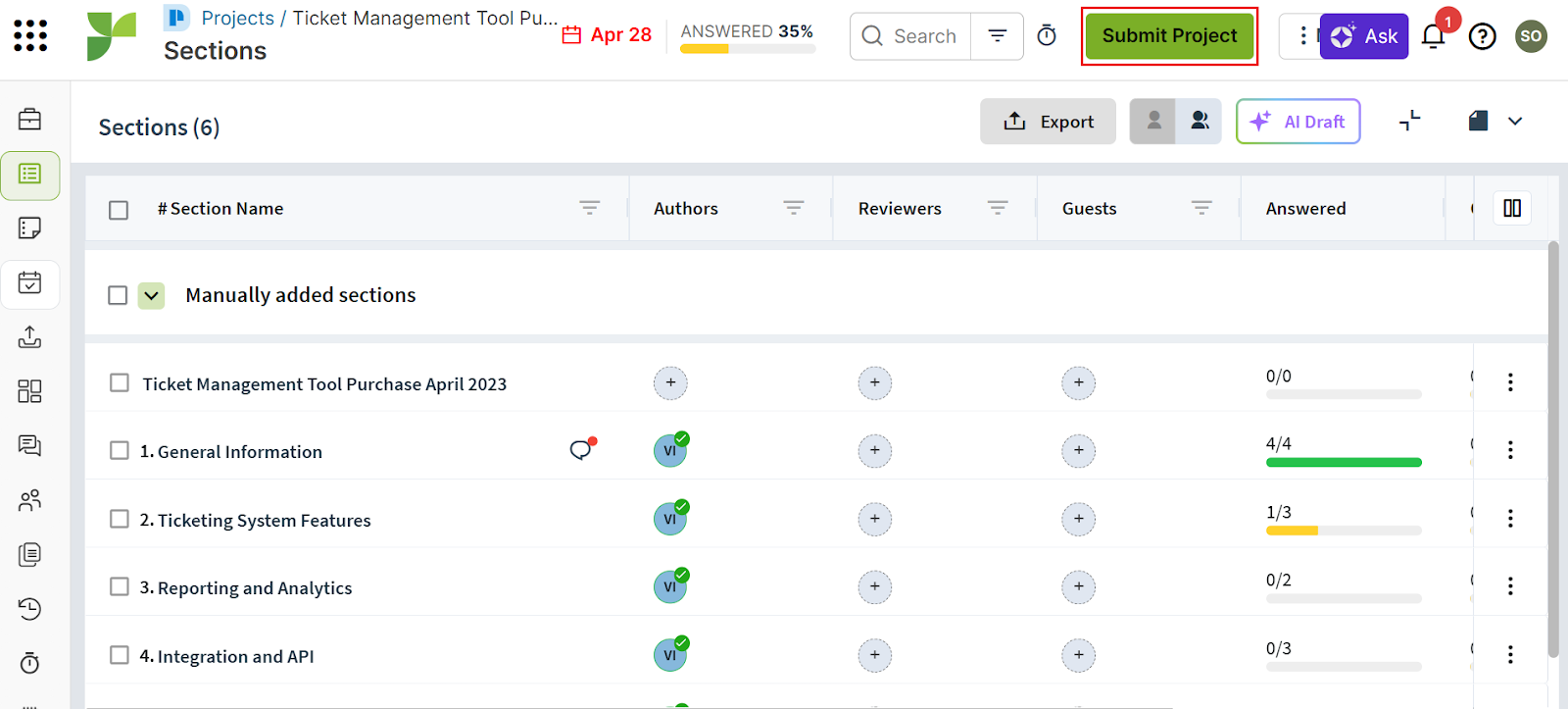Viewport: 1568px width, 709px height.
Task: Click the help question mark icon
Action: (1482, 37)
